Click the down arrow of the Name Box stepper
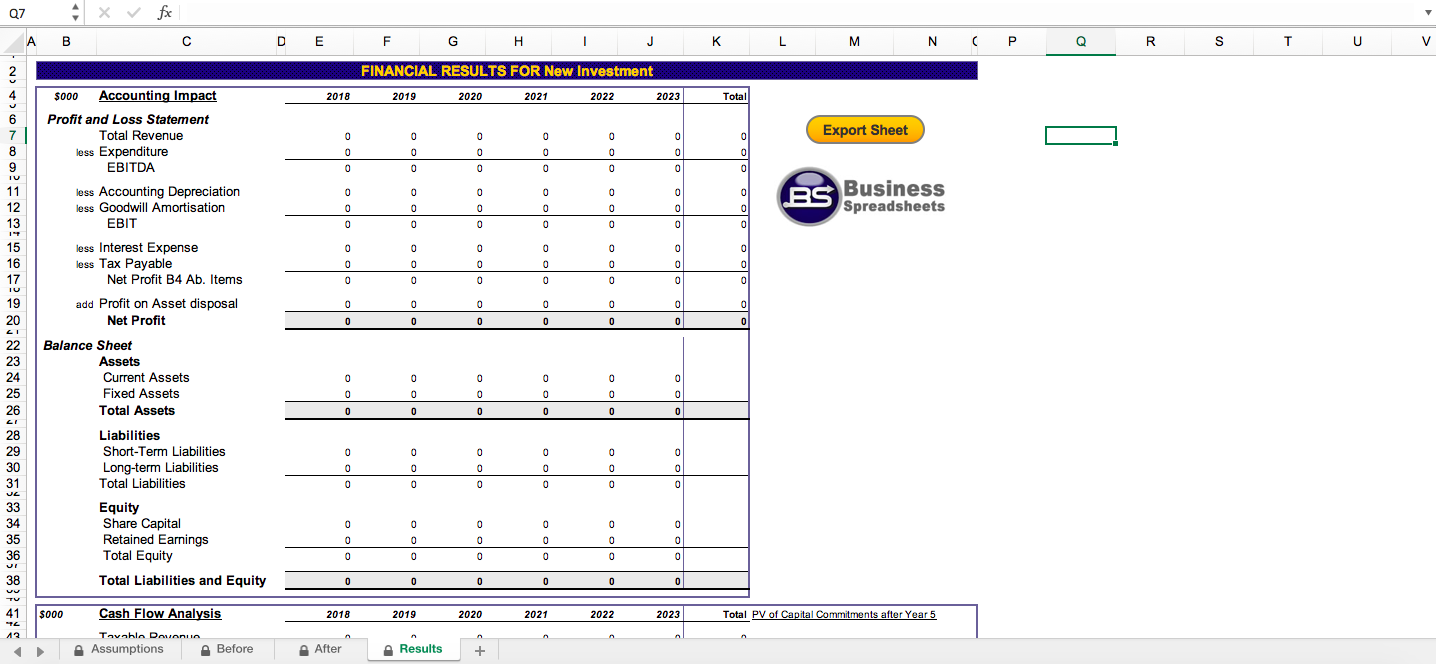This screenshot has height=664, width=1436. pyautogui.click(x=74, y=17)
